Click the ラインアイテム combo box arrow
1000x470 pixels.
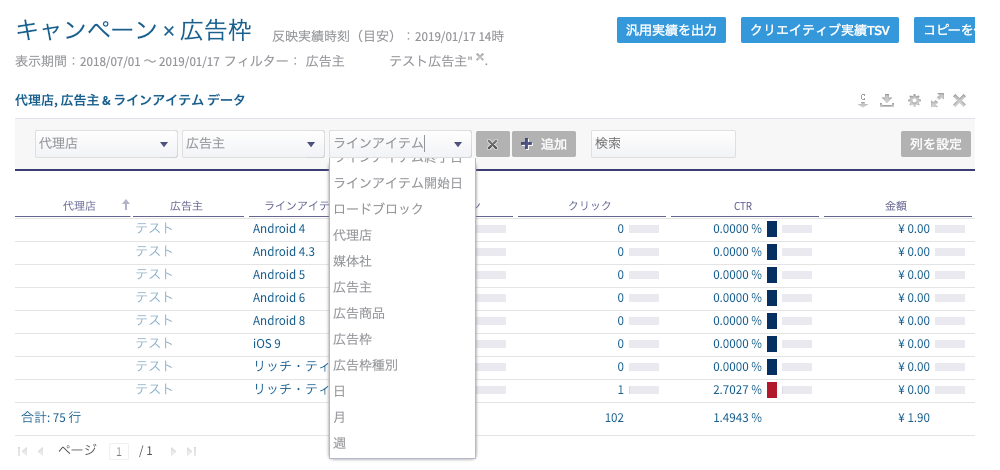click(x=458, y=145)
